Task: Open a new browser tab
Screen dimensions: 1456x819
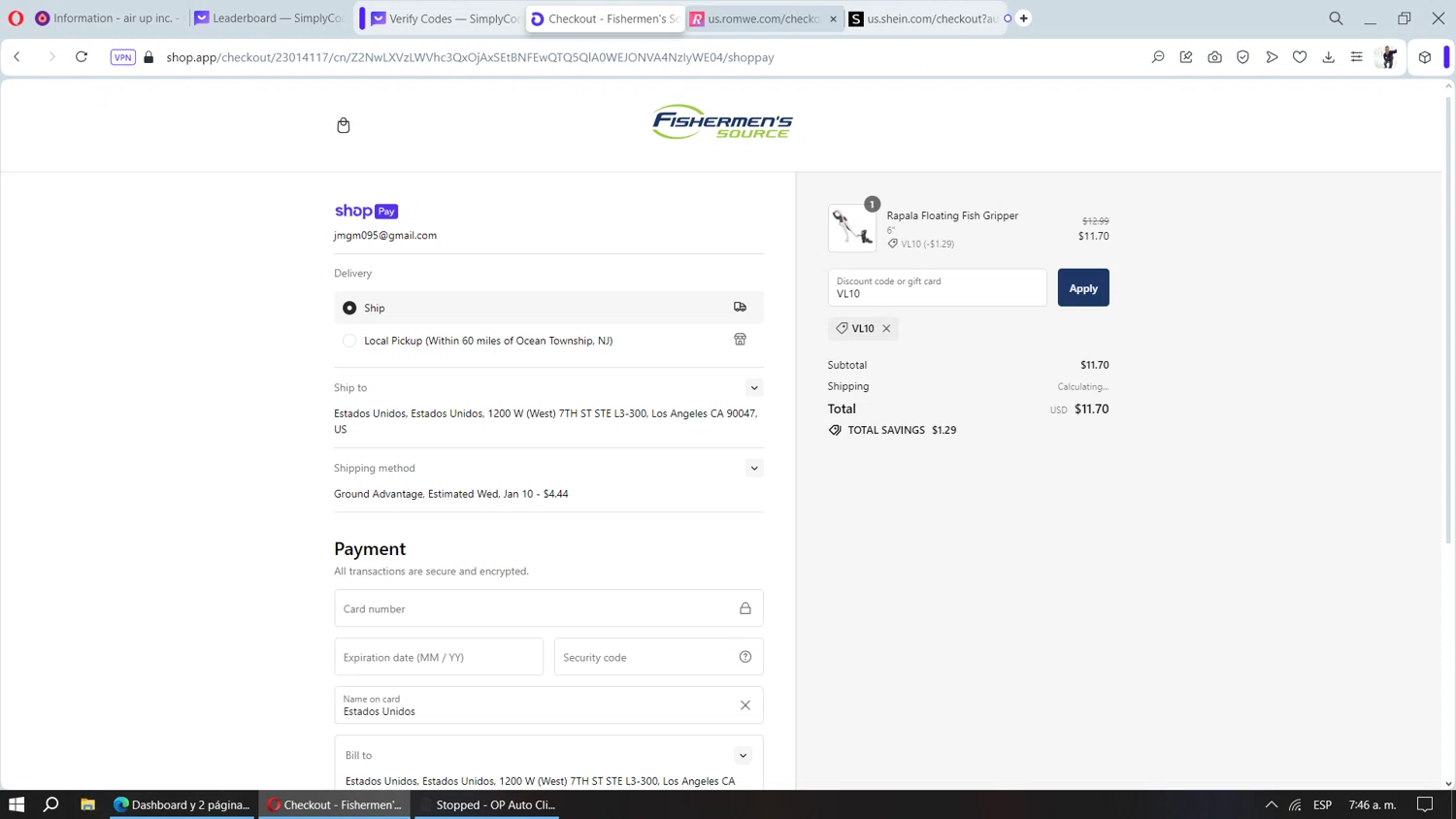Action: point(1023,18)
